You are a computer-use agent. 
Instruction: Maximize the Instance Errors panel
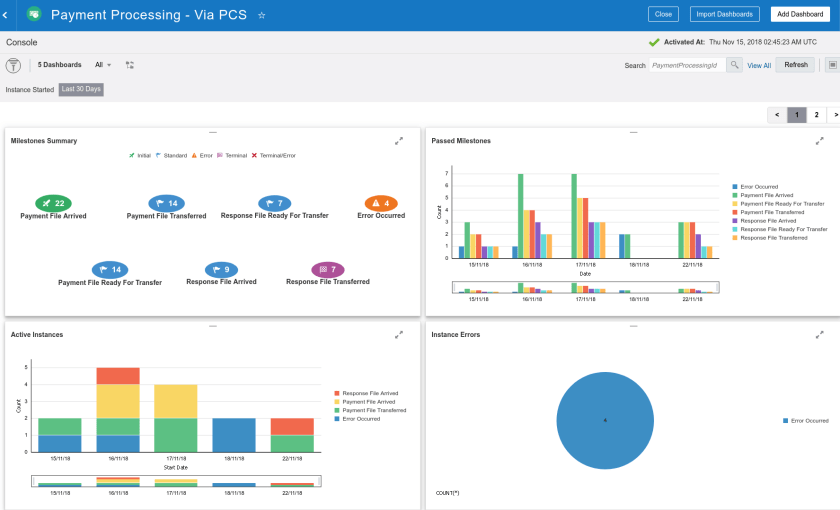coord(820,335)
